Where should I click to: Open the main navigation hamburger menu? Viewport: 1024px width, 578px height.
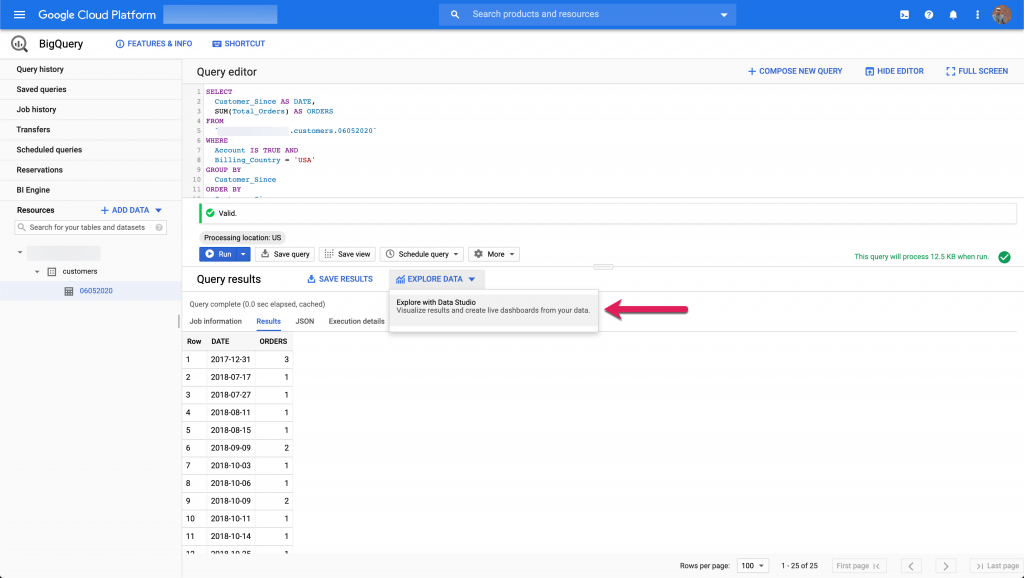pyautogui.click(x=20, y=14)
